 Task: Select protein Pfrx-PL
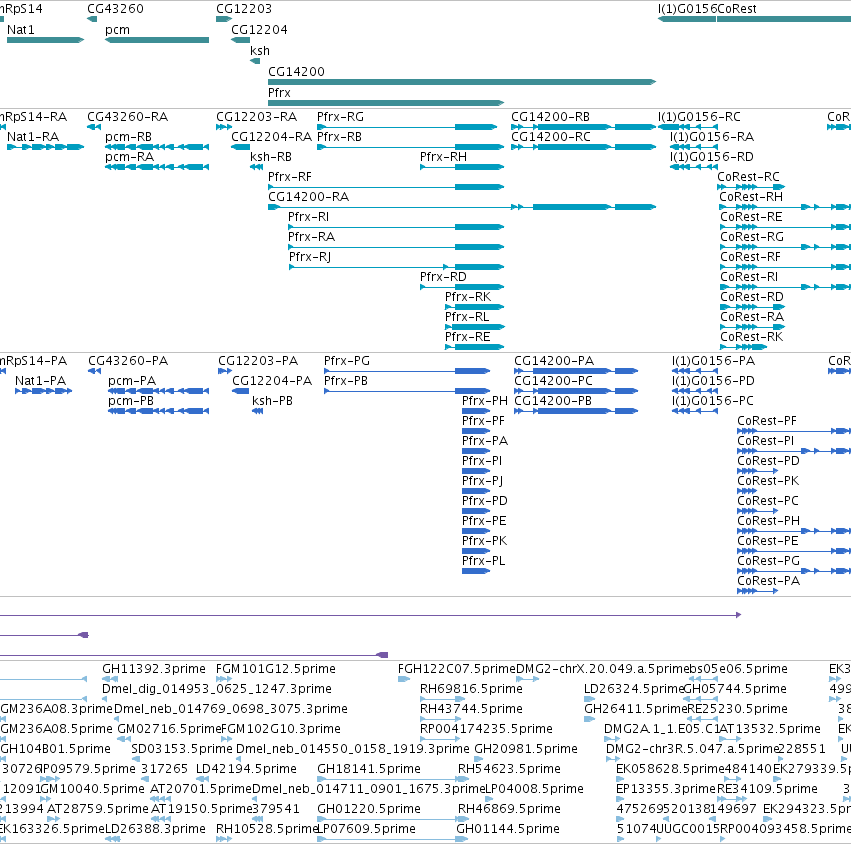(x=476, y=571)
